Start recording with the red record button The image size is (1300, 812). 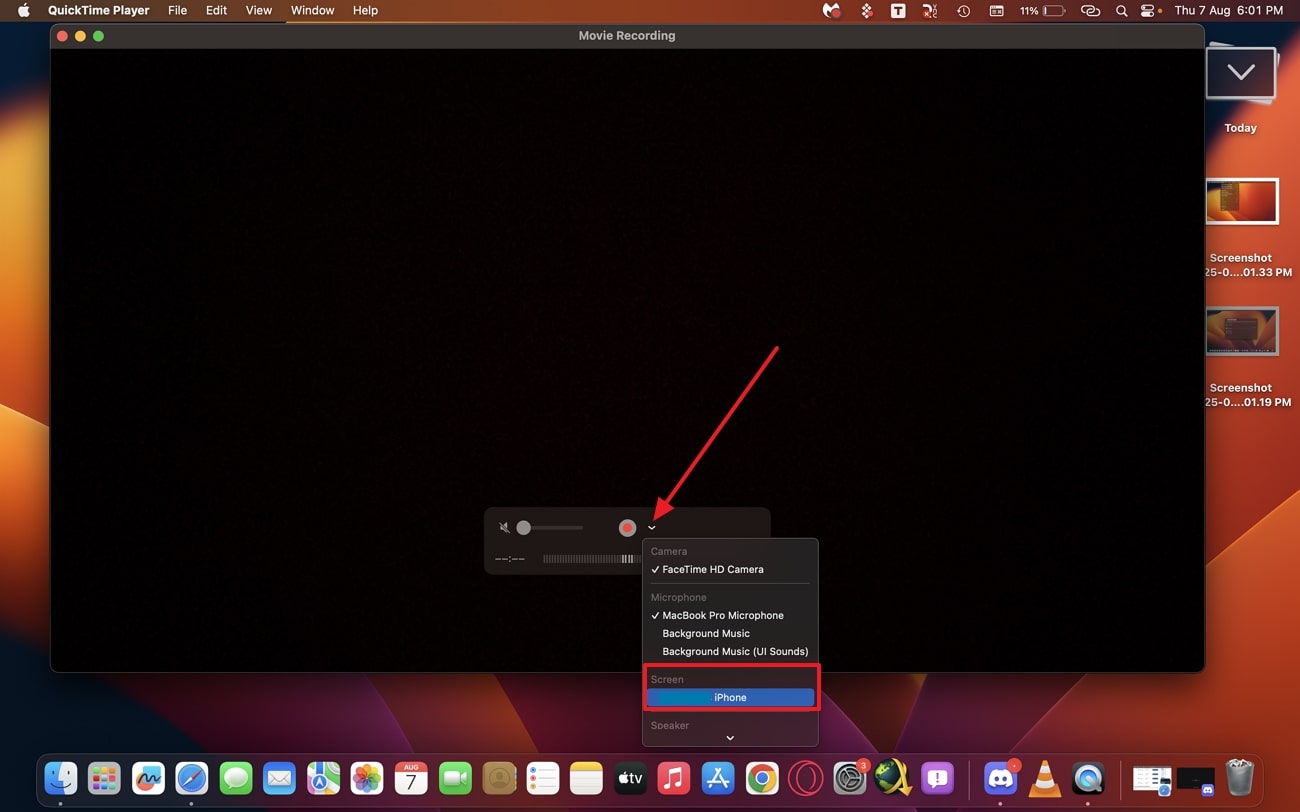pyautogui.click(x=627, y=528)
